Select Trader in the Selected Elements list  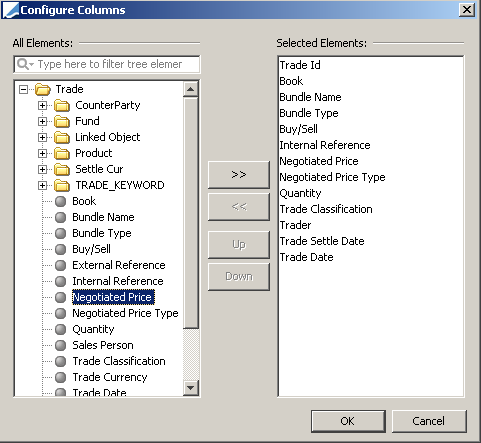[x=295, y=225]
